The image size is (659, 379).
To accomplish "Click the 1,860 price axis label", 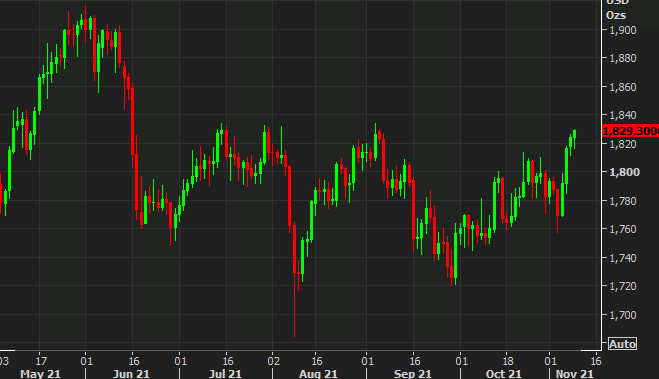I will (x=623, y=87).
